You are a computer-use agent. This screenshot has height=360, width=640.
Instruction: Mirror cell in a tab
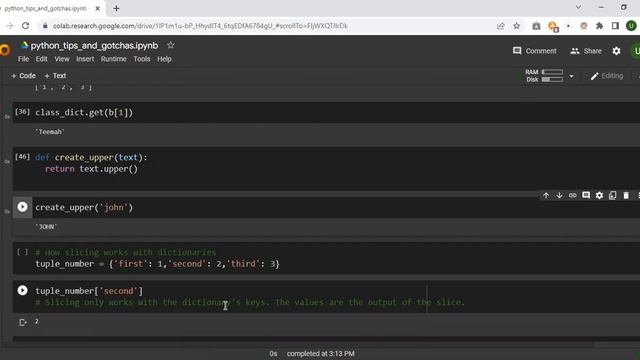[612, 196]
